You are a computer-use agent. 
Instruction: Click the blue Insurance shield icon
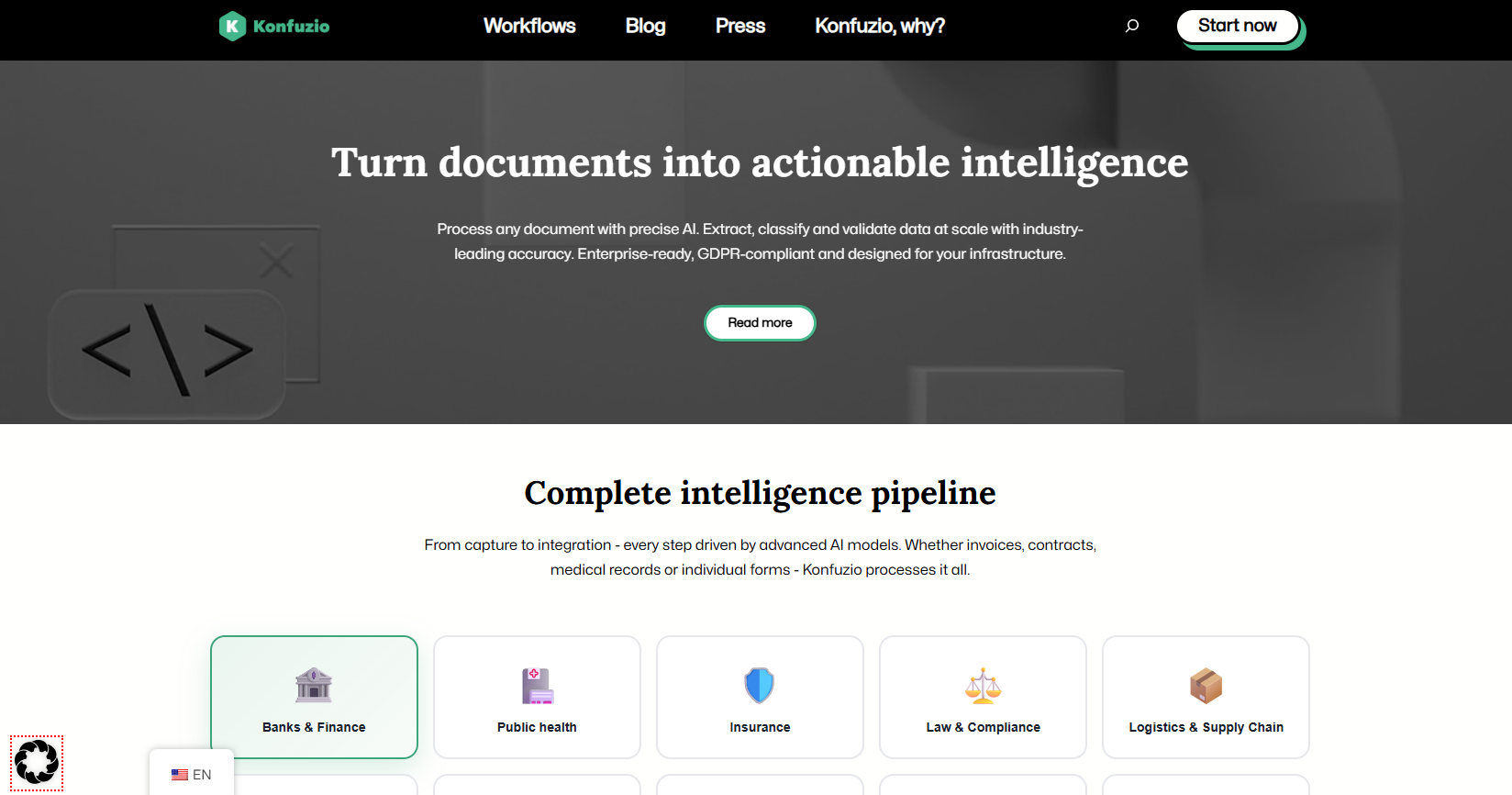click(760, 685)
